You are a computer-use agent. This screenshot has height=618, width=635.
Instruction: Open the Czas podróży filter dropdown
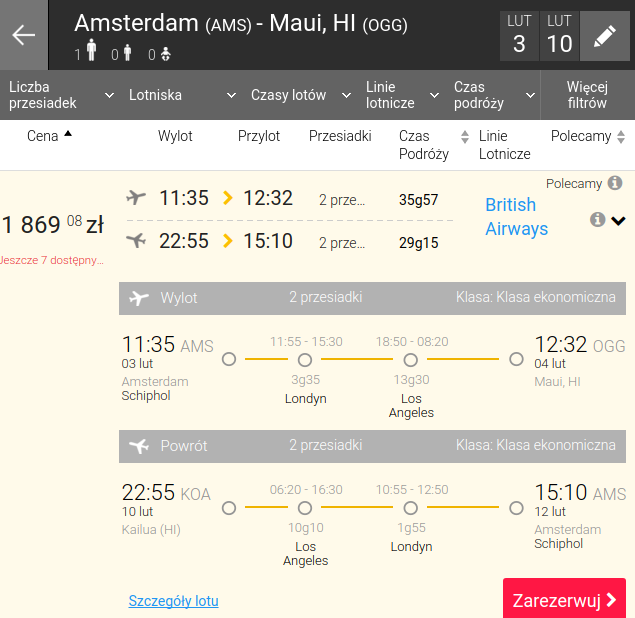pos(494,95)
